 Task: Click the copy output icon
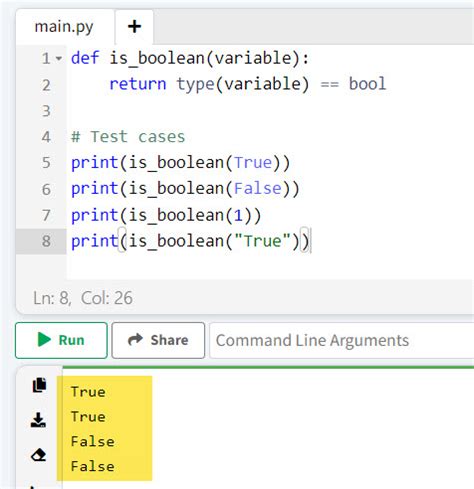click(39, 385)
